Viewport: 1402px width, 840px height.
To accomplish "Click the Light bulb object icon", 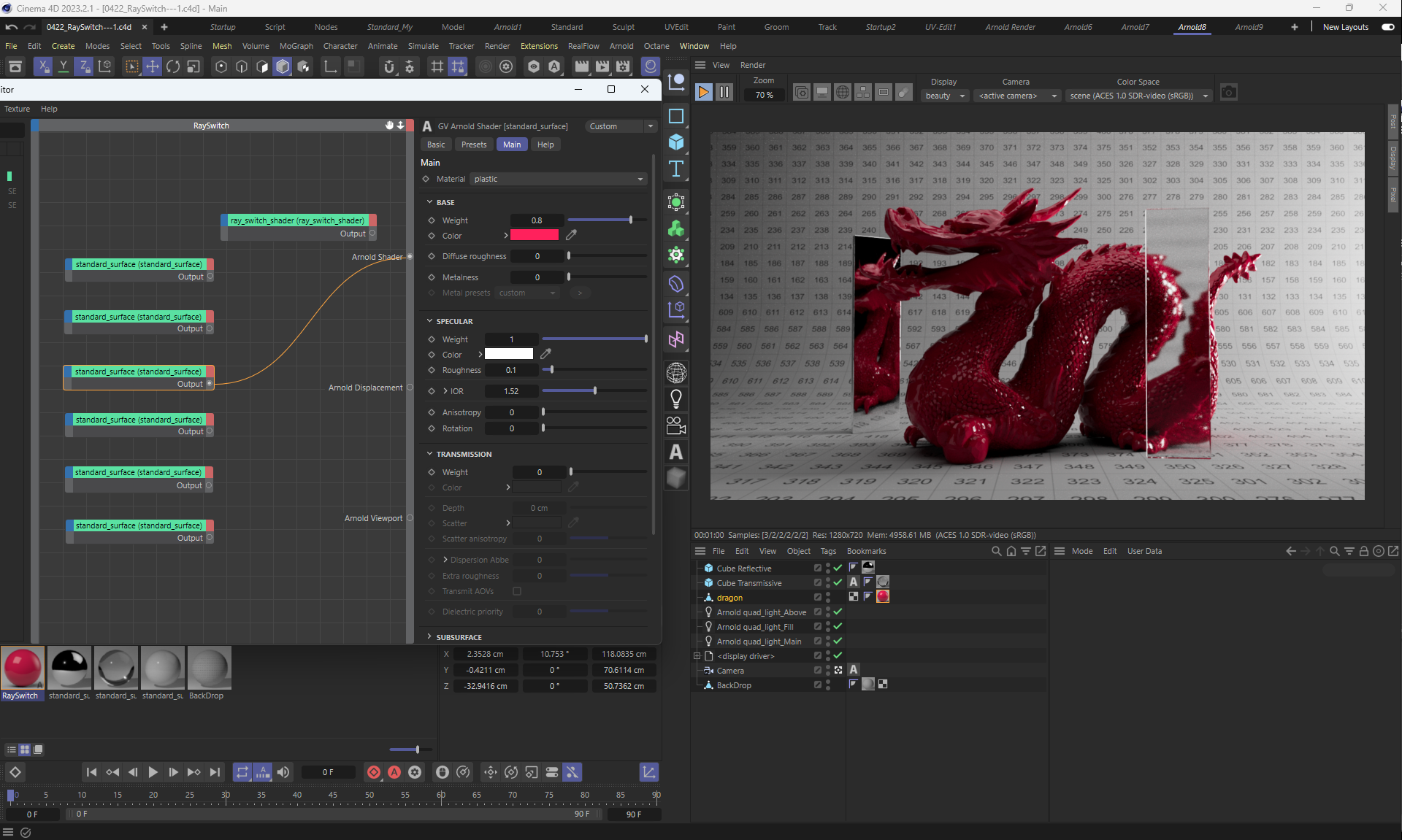I will pos(676,398).
